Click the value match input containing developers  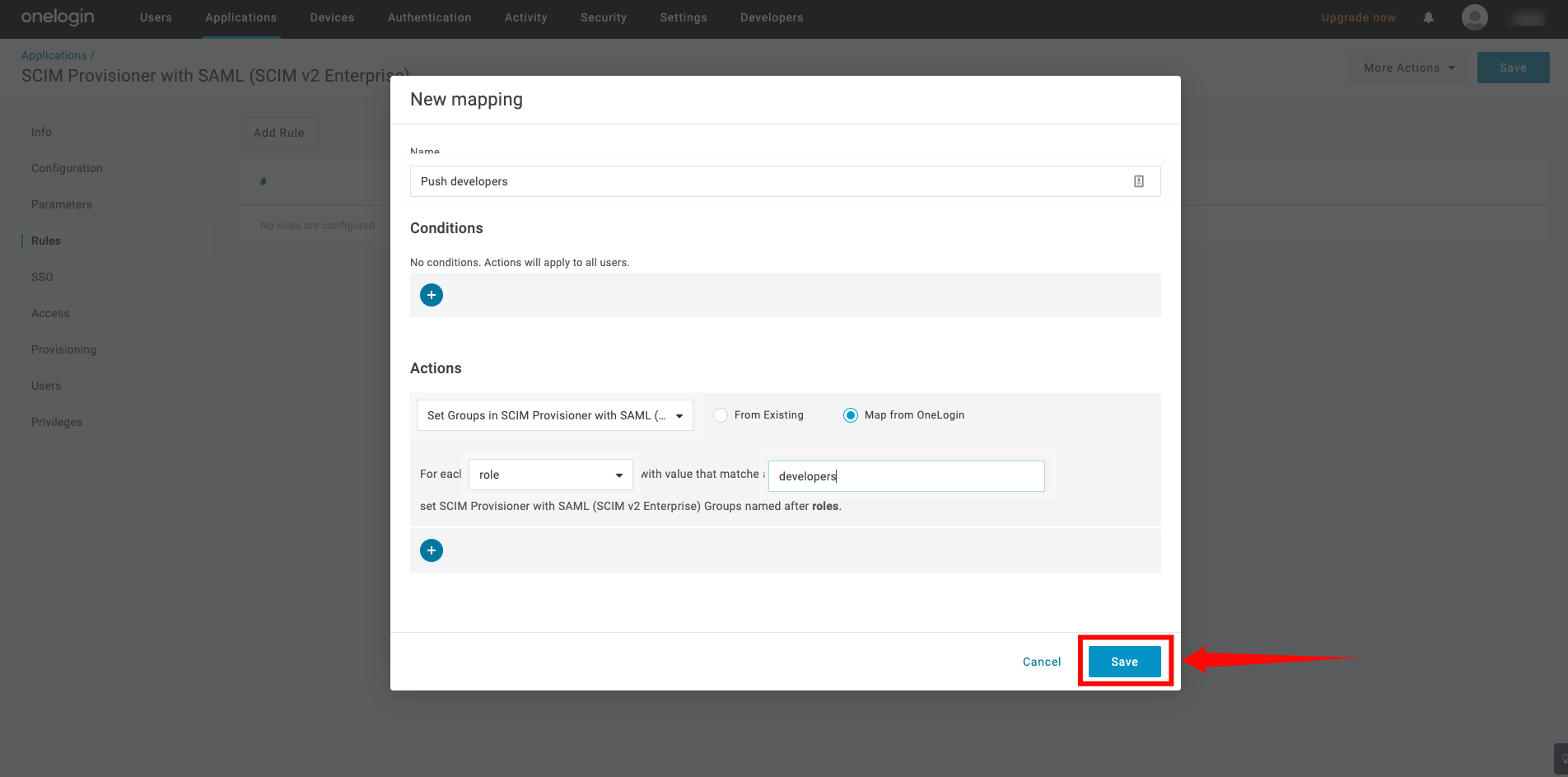907,476
